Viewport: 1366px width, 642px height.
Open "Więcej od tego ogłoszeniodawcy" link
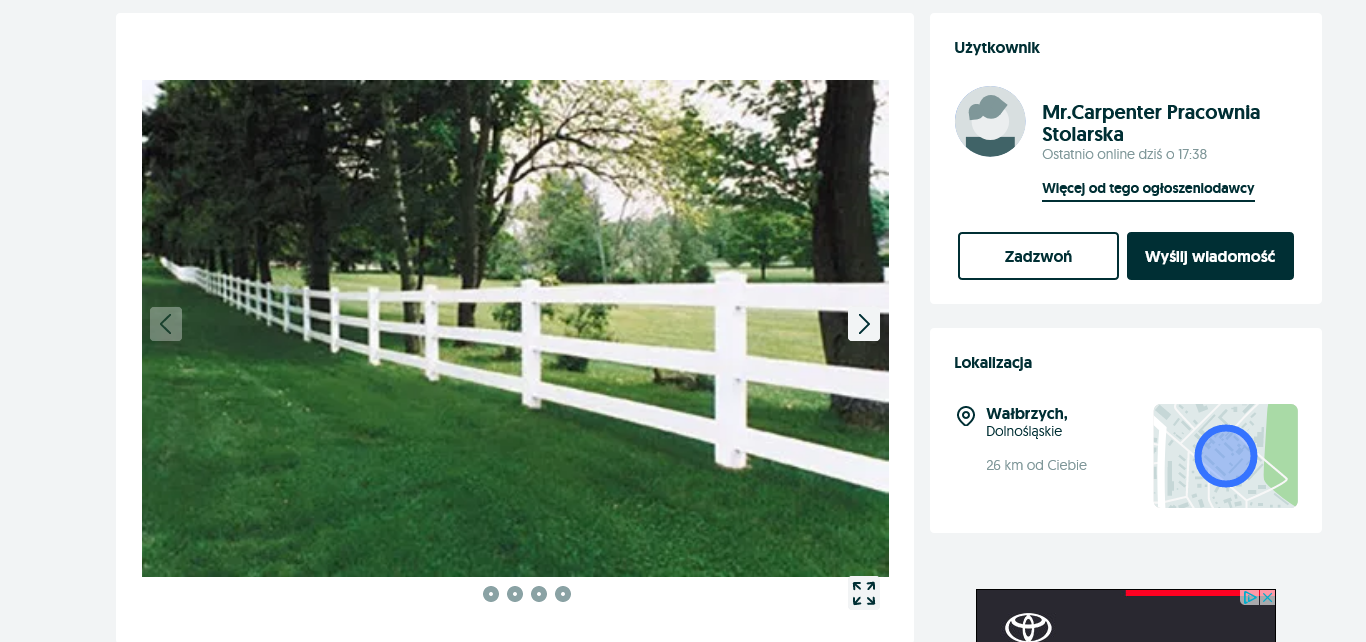click(1148, 189)
